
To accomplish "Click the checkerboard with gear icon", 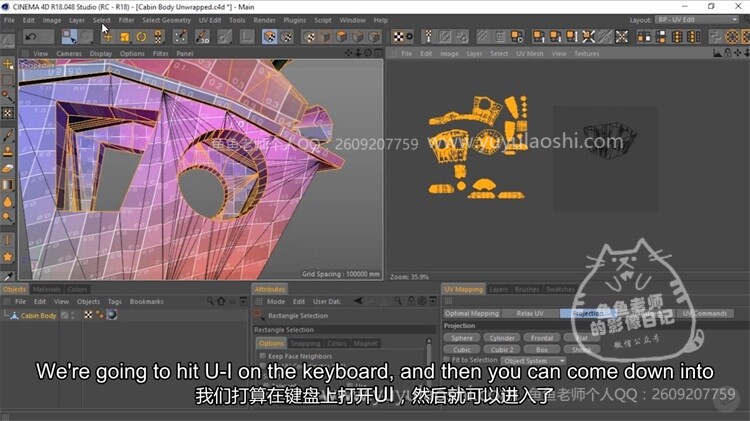I will 402,37.
